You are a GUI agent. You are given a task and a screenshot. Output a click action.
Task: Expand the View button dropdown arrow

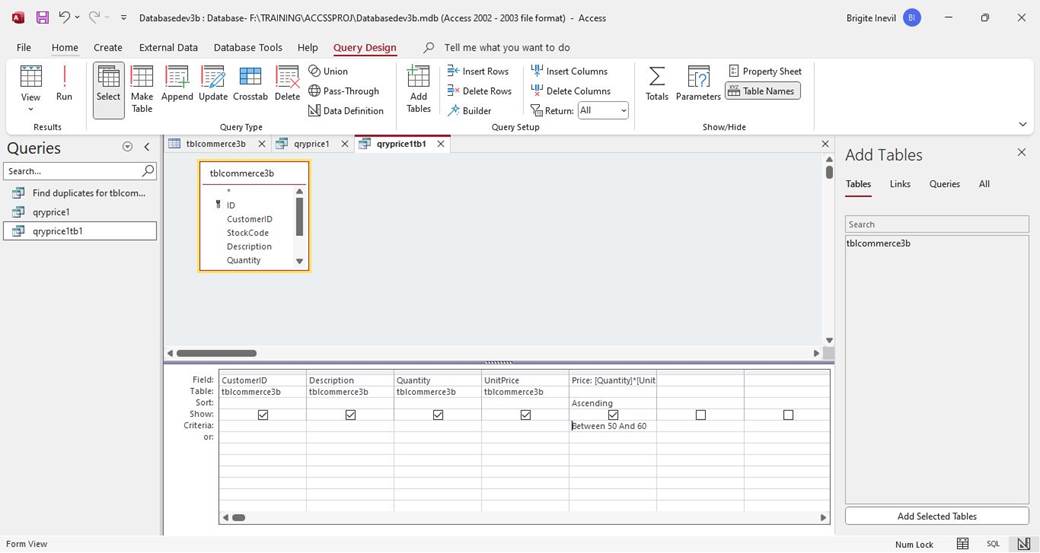click(31, 109)
